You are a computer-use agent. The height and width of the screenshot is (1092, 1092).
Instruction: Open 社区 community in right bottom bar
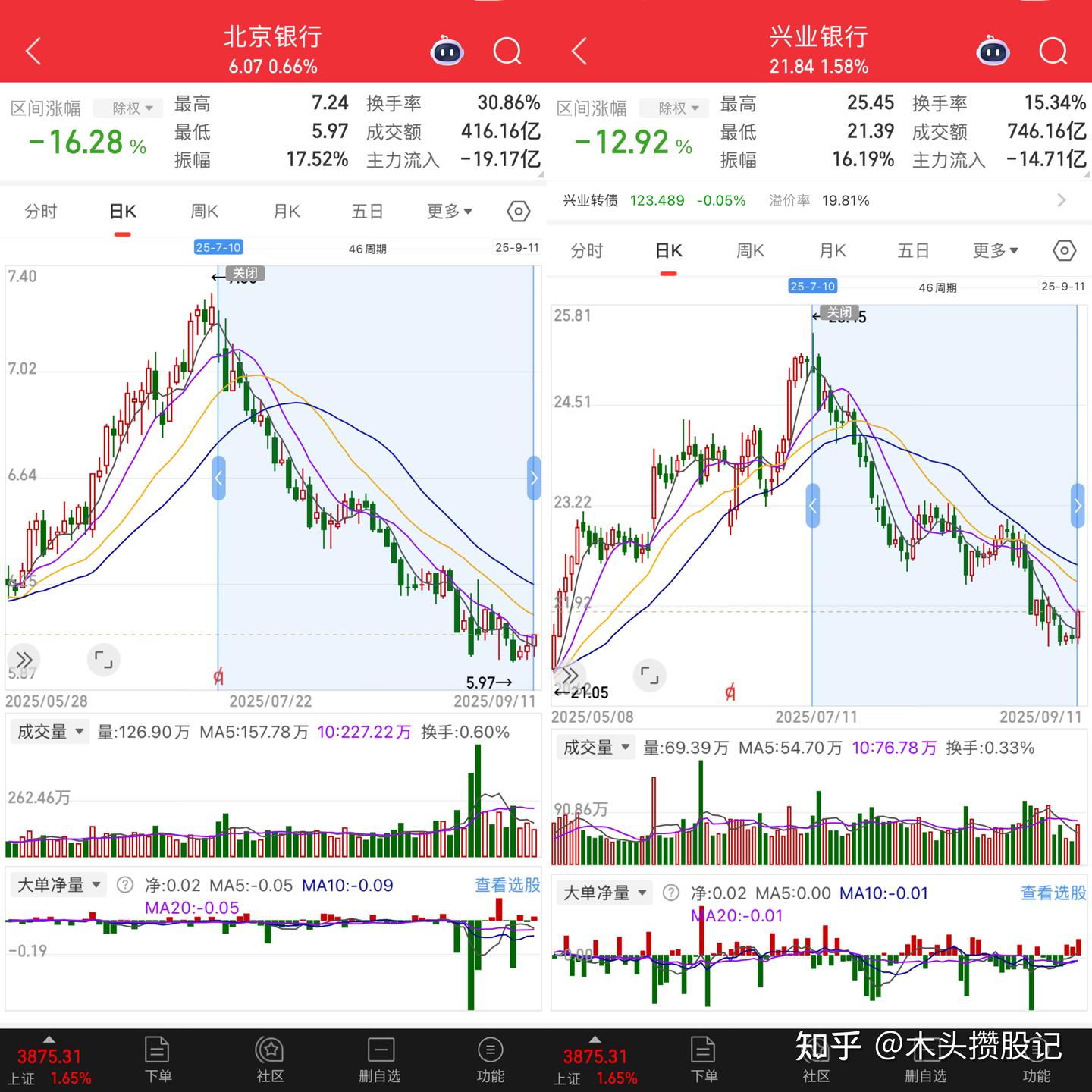tap(816, 1059)
